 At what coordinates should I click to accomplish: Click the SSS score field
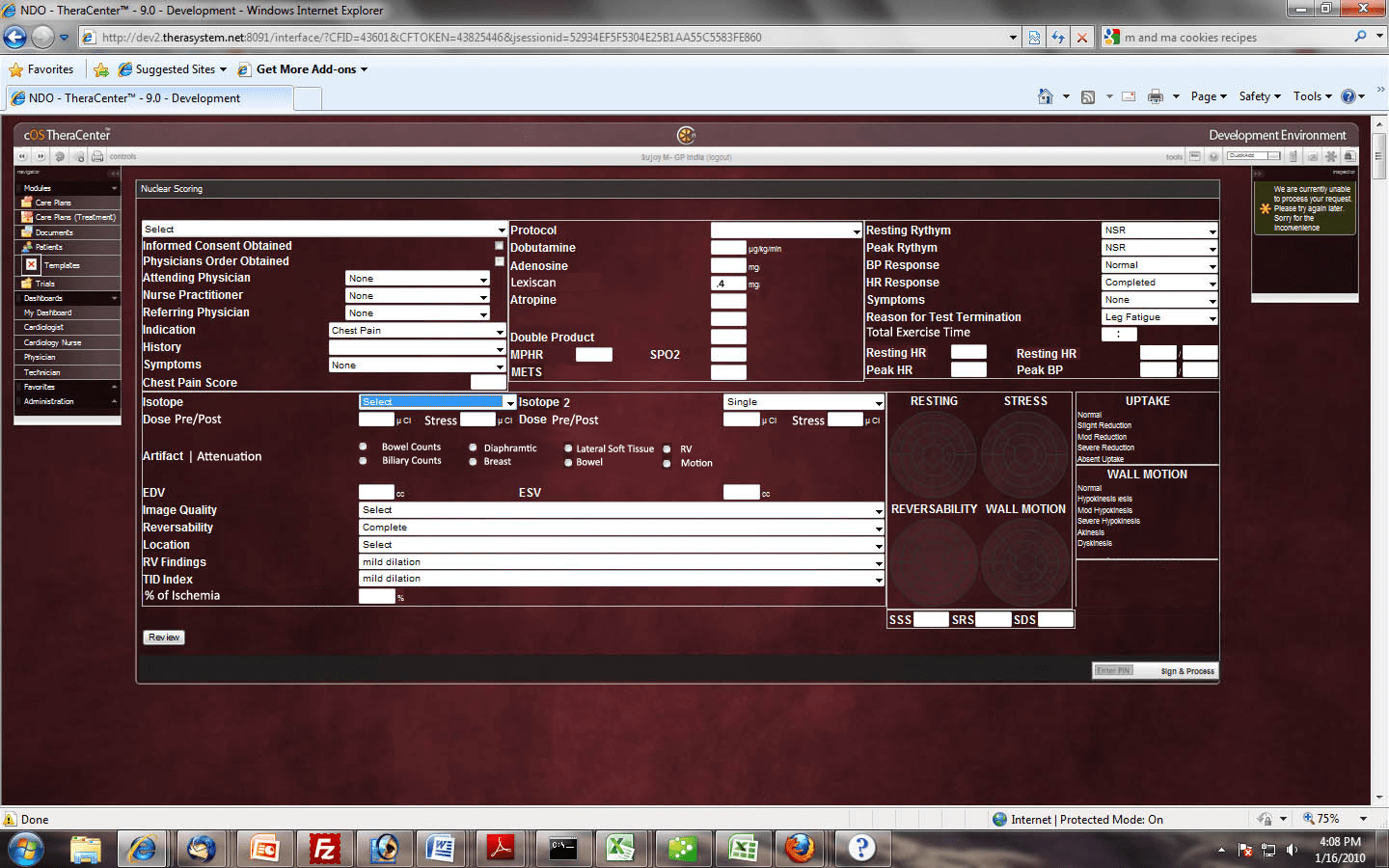click(931, 619)
